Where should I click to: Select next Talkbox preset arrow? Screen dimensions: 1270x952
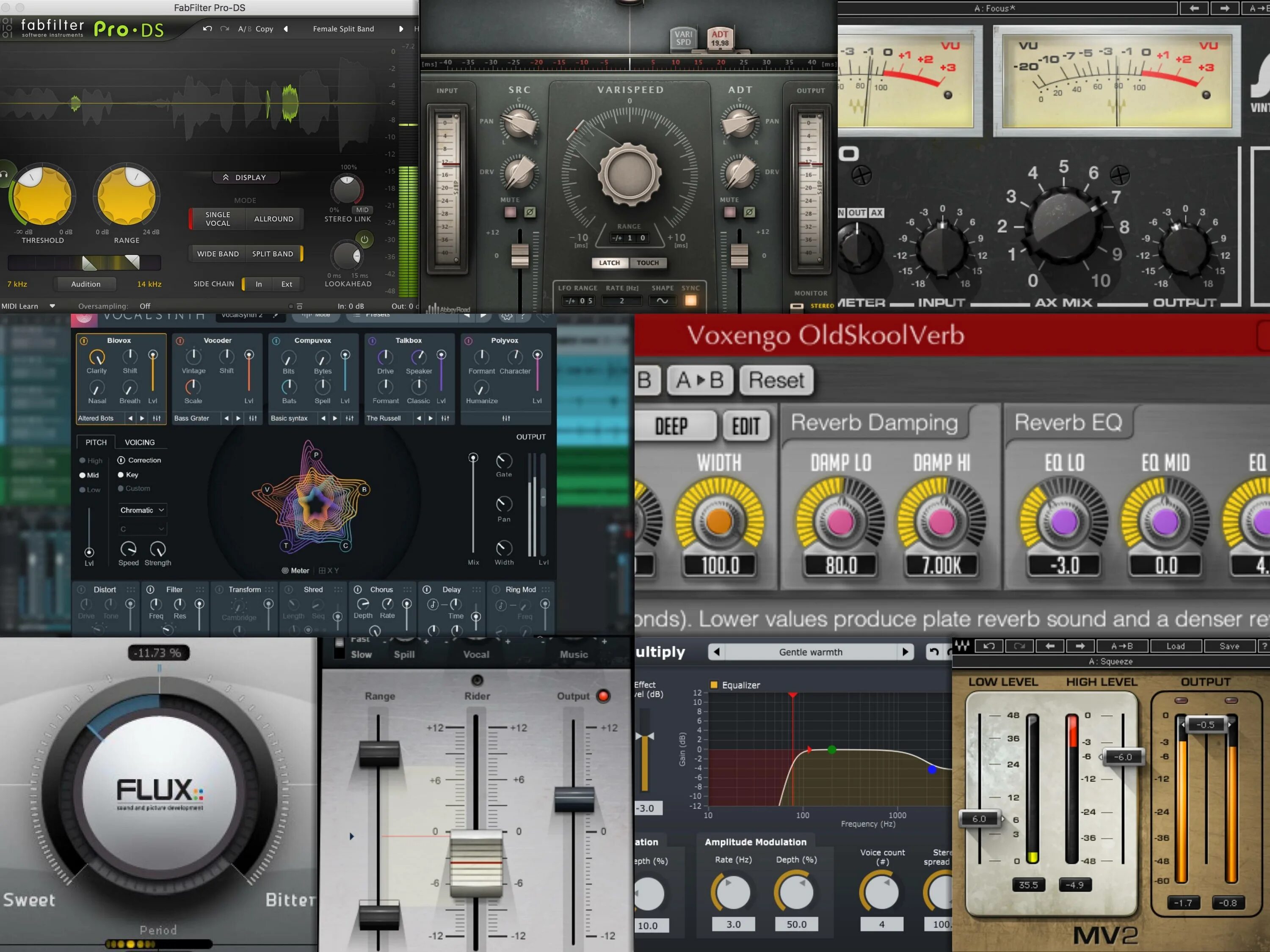(x=431, y=418)
